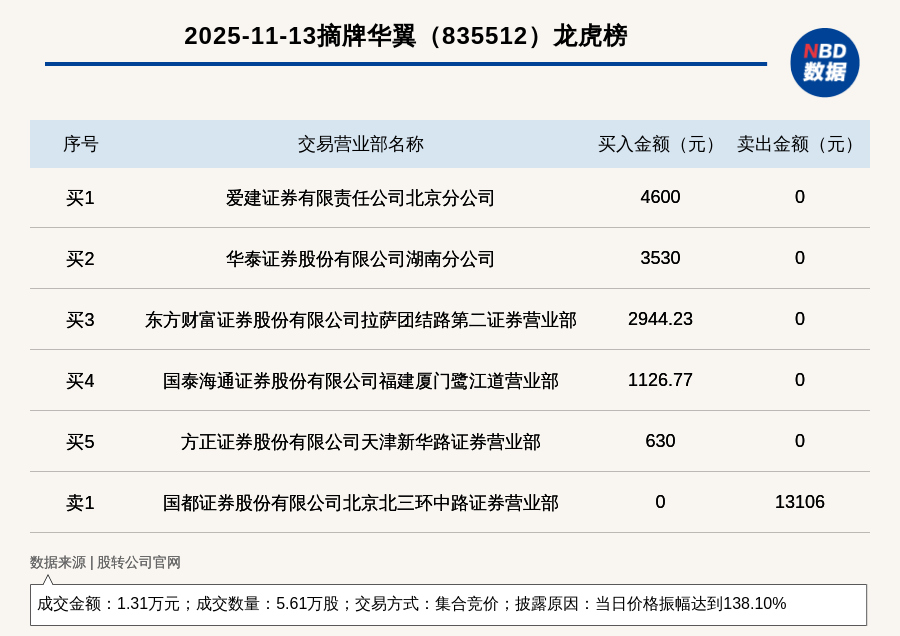Click the 买1 row label
This screenshot has width=900, height=636.
tap(80, 198)
